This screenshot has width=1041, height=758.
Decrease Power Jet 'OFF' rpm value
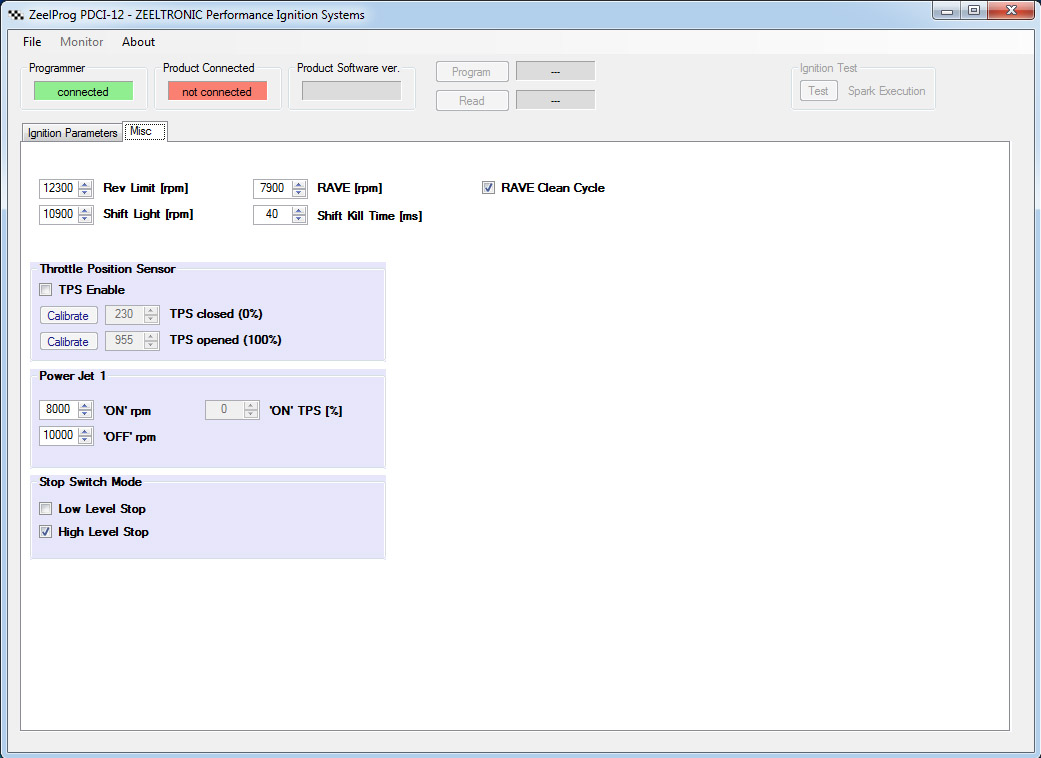click(85, 440)
